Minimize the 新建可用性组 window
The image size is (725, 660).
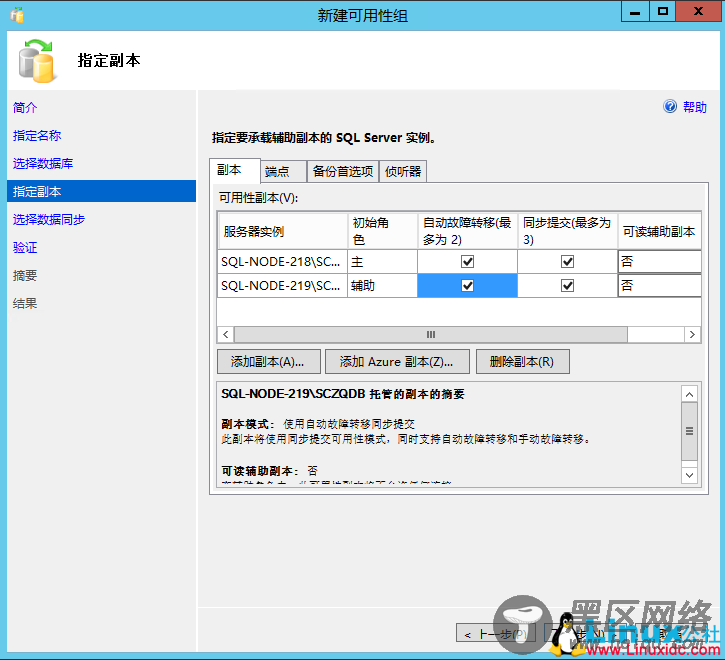[x=635, y=12]
